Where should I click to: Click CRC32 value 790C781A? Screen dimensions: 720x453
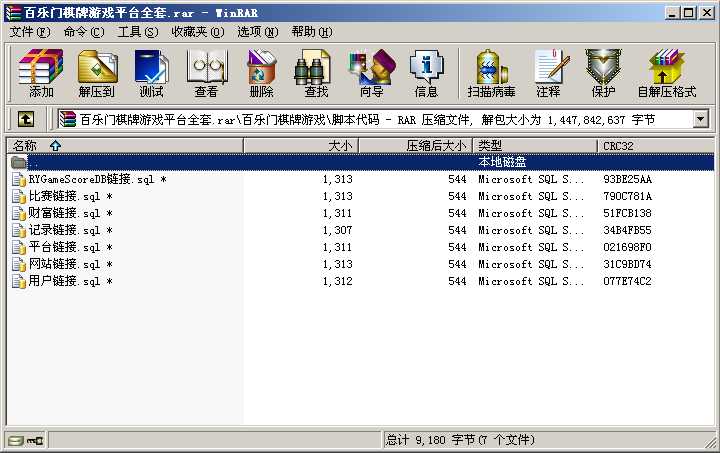(x=627, y=196)
